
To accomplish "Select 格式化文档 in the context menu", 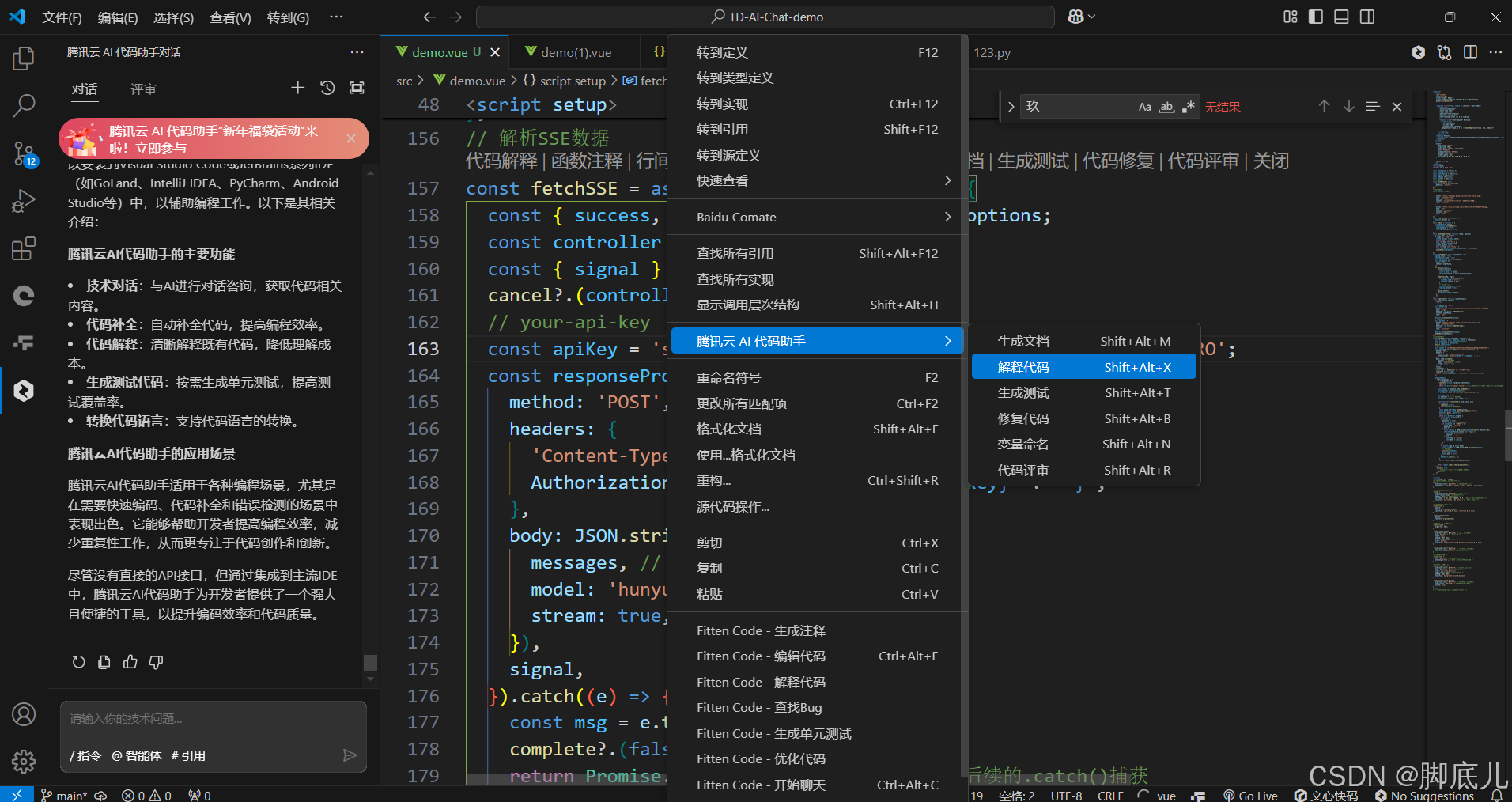I will point(817,429).
